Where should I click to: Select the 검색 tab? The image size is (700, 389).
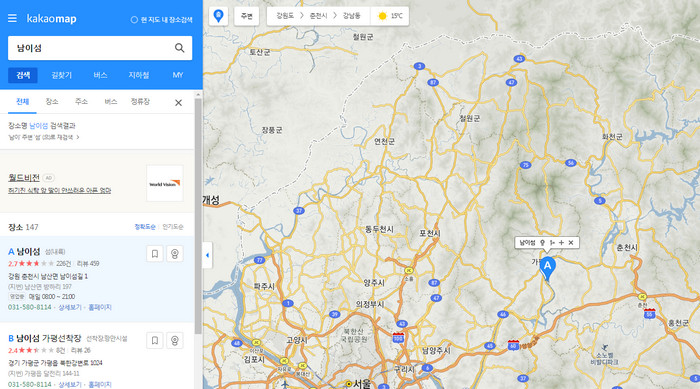click(x=23, y=75)
